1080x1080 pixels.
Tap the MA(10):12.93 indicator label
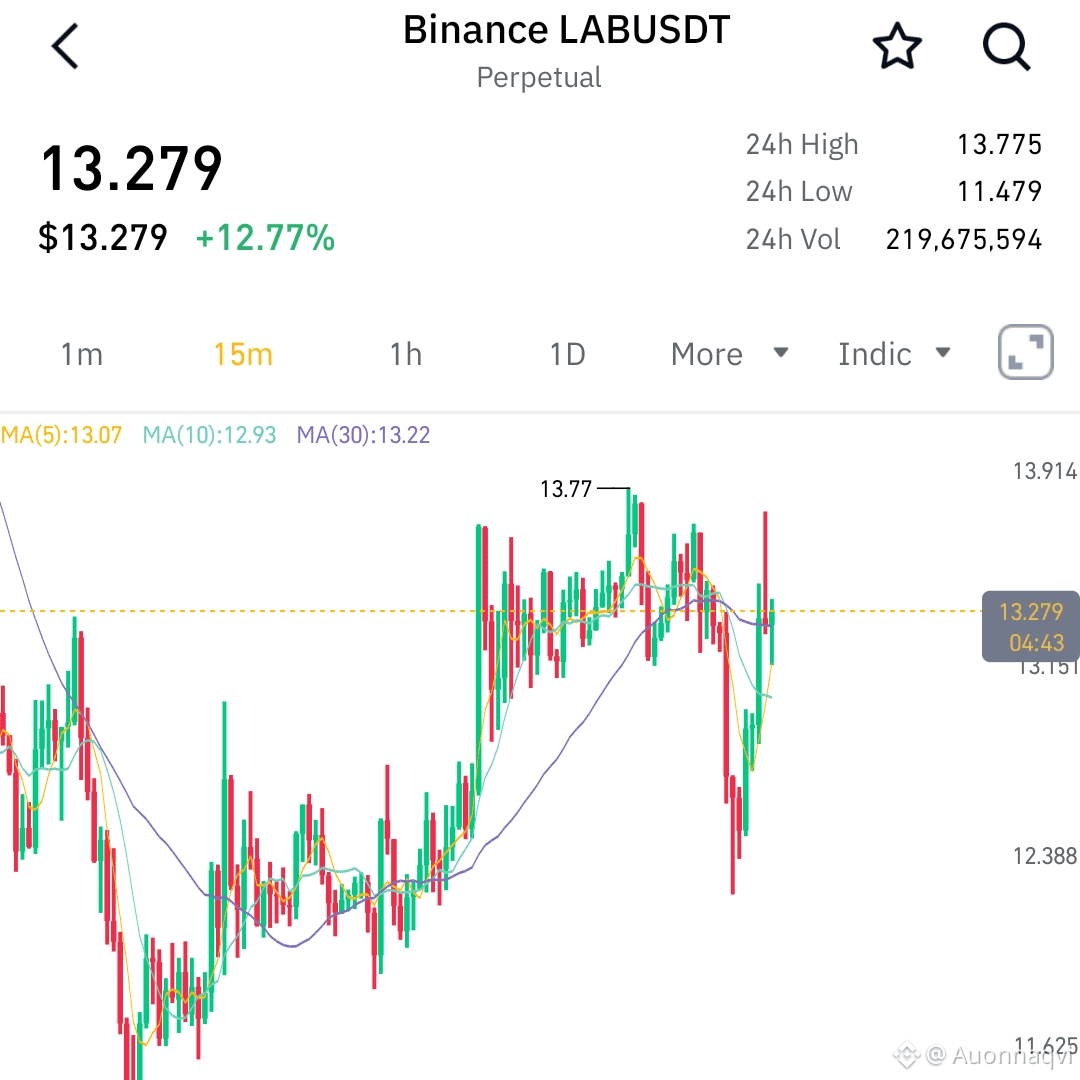(209, 435)
